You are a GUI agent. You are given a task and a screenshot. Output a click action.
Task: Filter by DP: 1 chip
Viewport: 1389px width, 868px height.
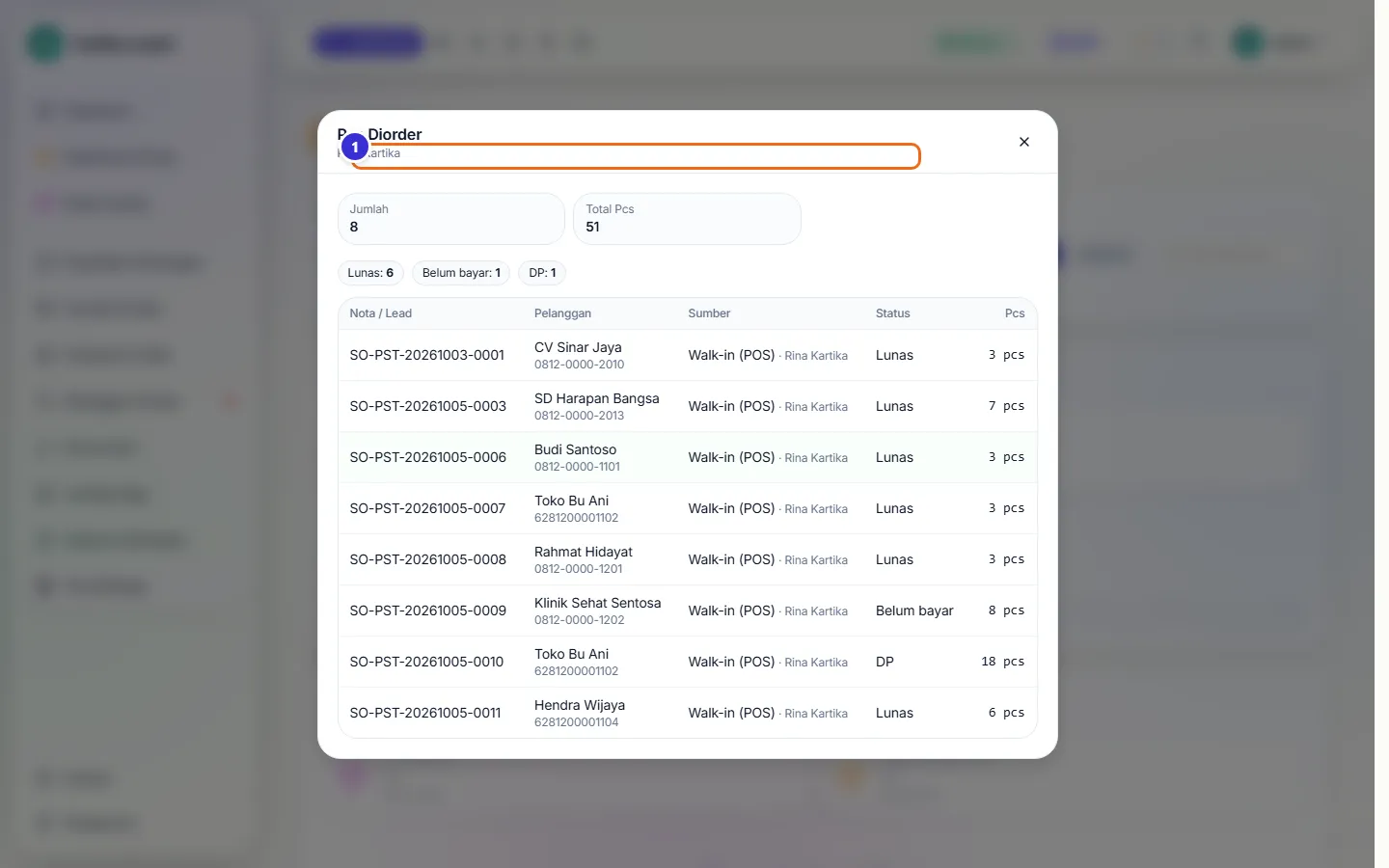click(542, 273)
